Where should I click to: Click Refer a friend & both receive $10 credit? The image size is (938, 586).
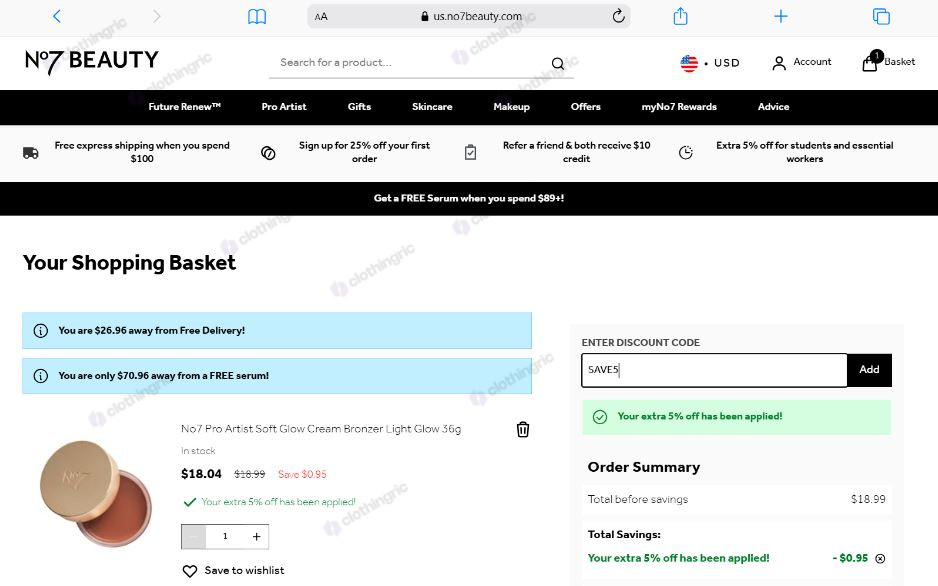pyautogui.click(x=576, y=152)
